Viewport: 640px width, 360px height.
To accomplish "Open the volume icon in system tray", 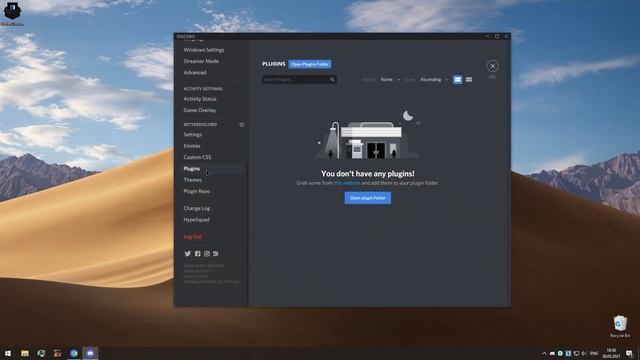I will [x=584, y=353].
